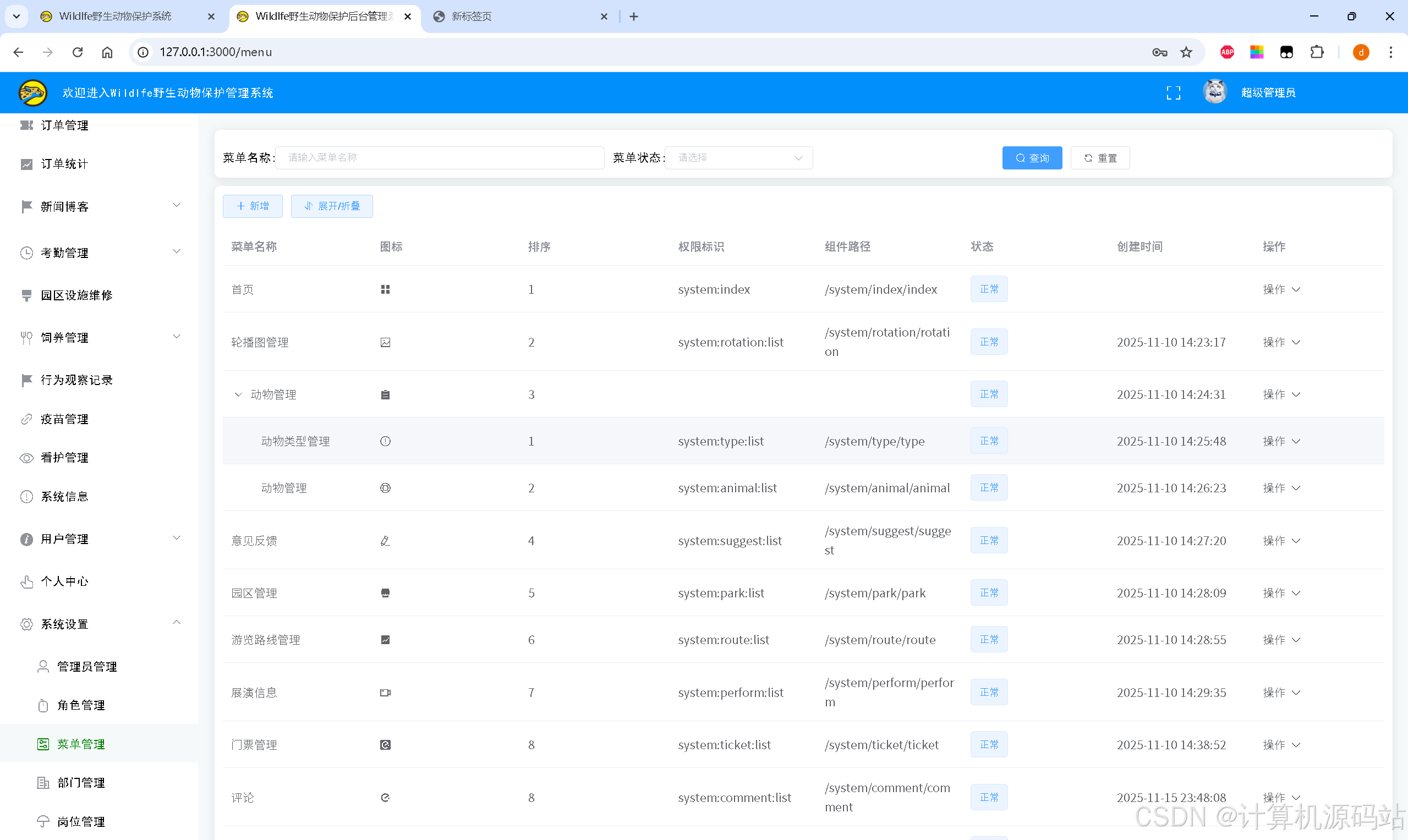
Task: Focus the 菜单名称 input field
Action: point(440,157)
